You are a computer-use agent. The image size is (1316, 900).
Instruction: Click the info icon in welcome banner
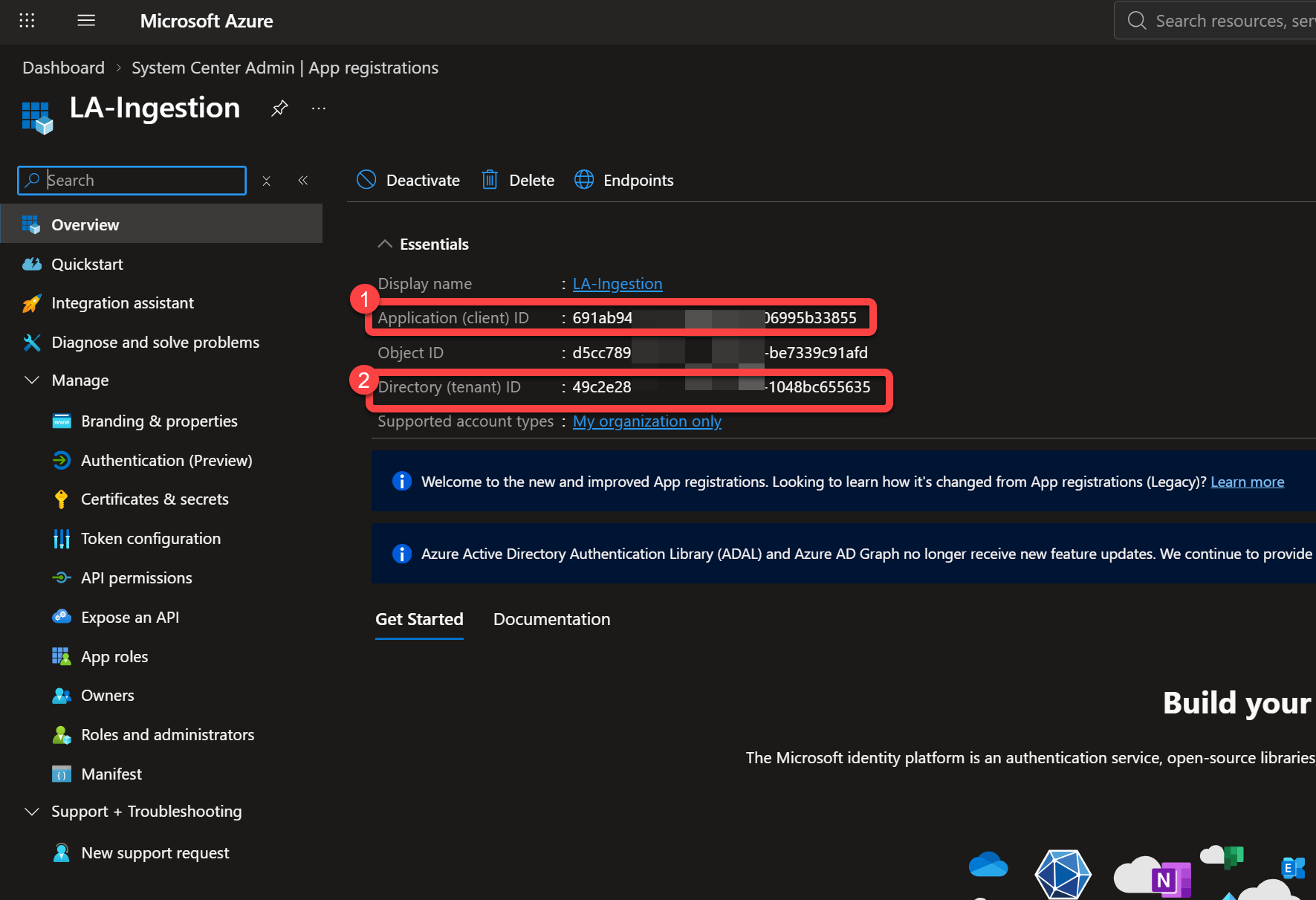click(402, 482)
